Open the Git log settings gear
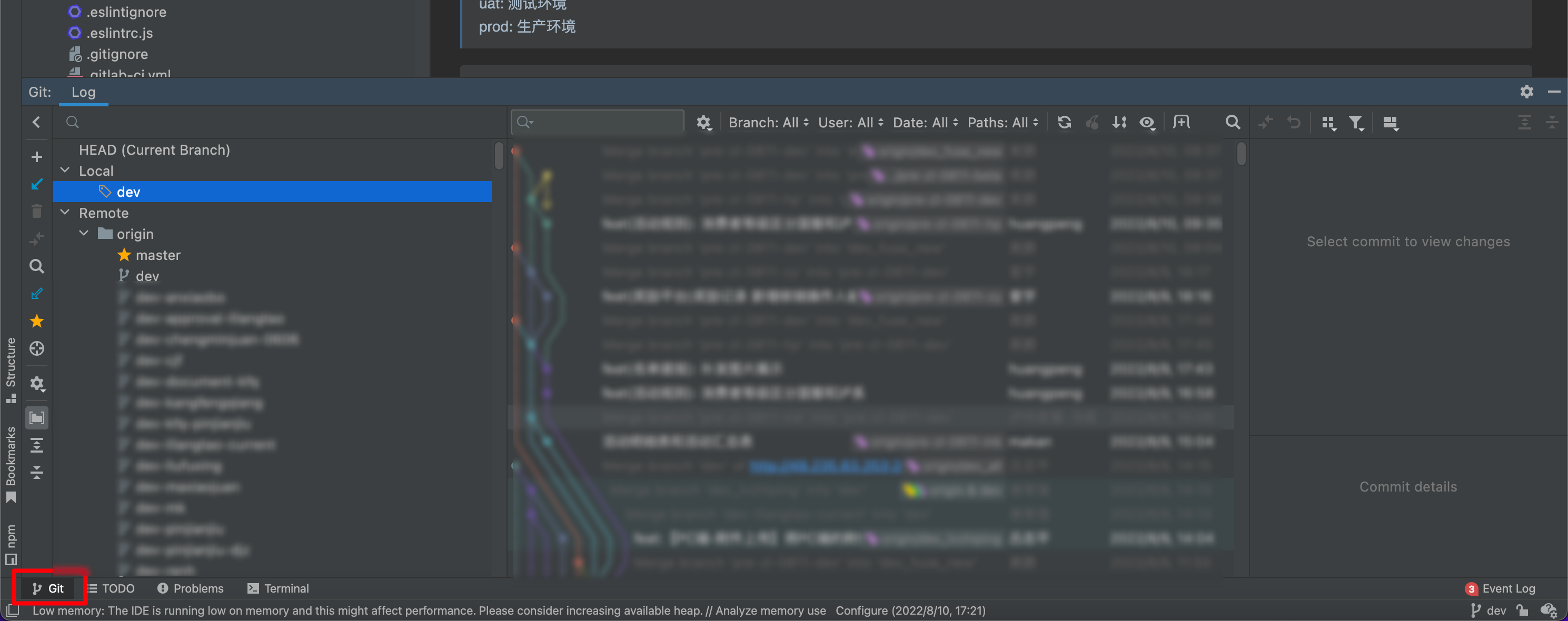The height and width of the screenshot is (621, 1568). [704, 122]
